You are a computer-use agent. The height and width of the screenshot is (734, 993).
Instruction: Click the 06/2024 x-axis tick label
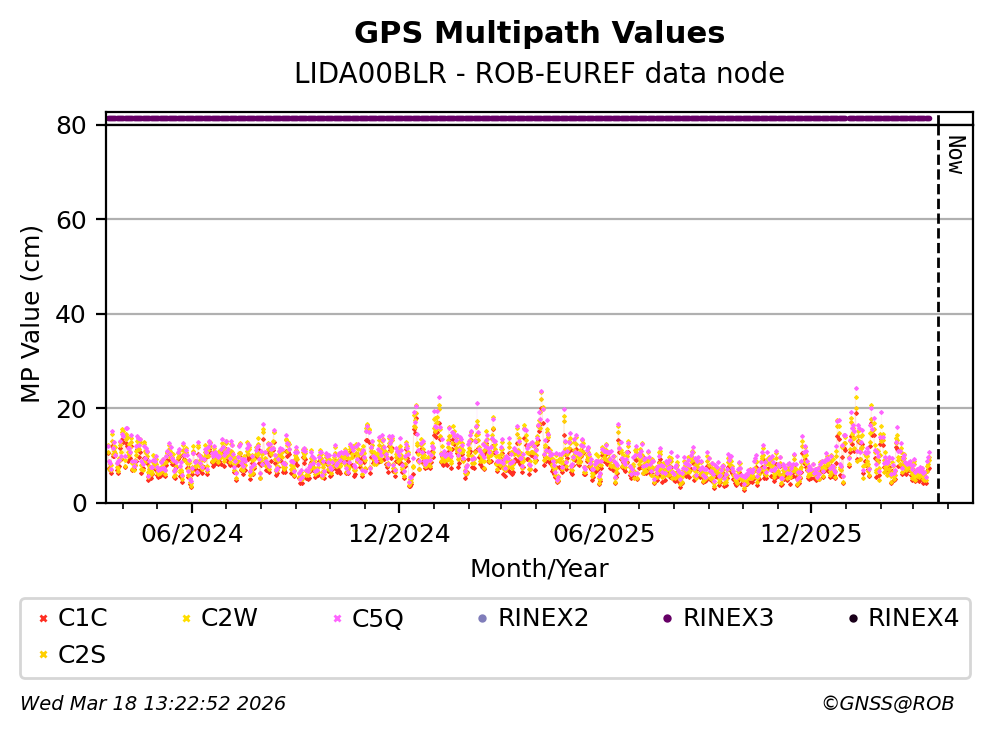pyautogui.click(x=192, y=533)
